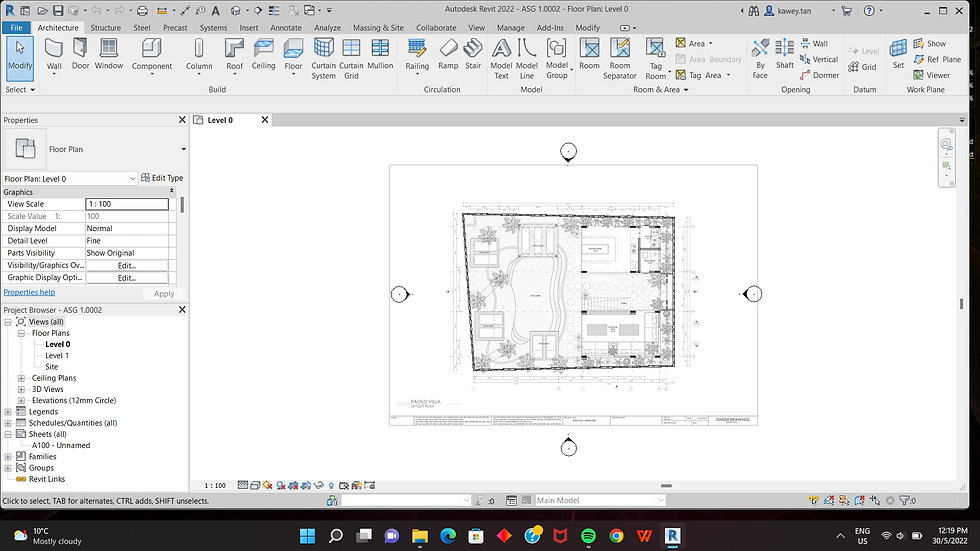
Task: Toggle select elements by face option
Action: tap(859, 500)
